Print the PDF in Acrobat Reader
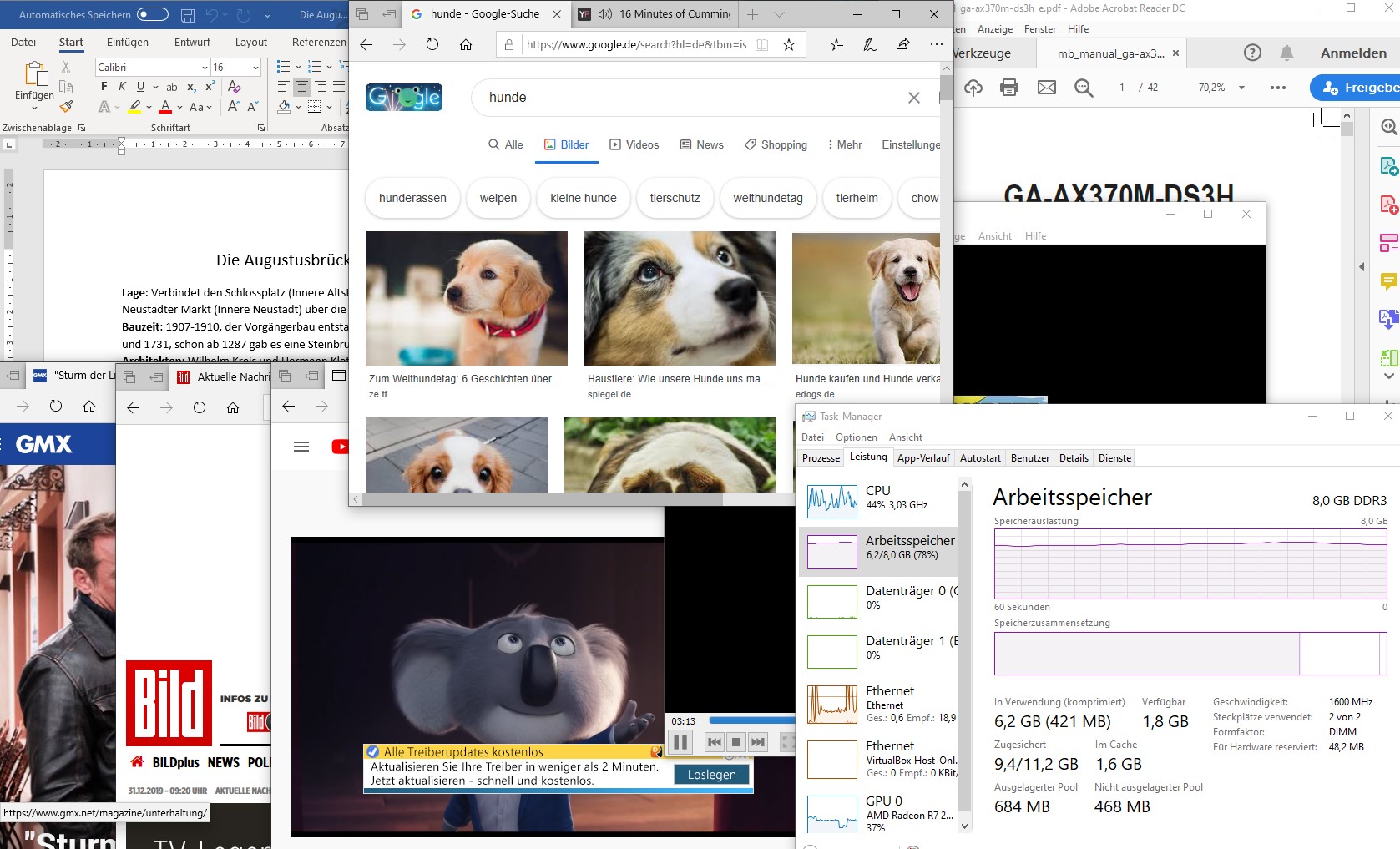The width and height of the screenshot is (1400, 849). click(1009, 87)
